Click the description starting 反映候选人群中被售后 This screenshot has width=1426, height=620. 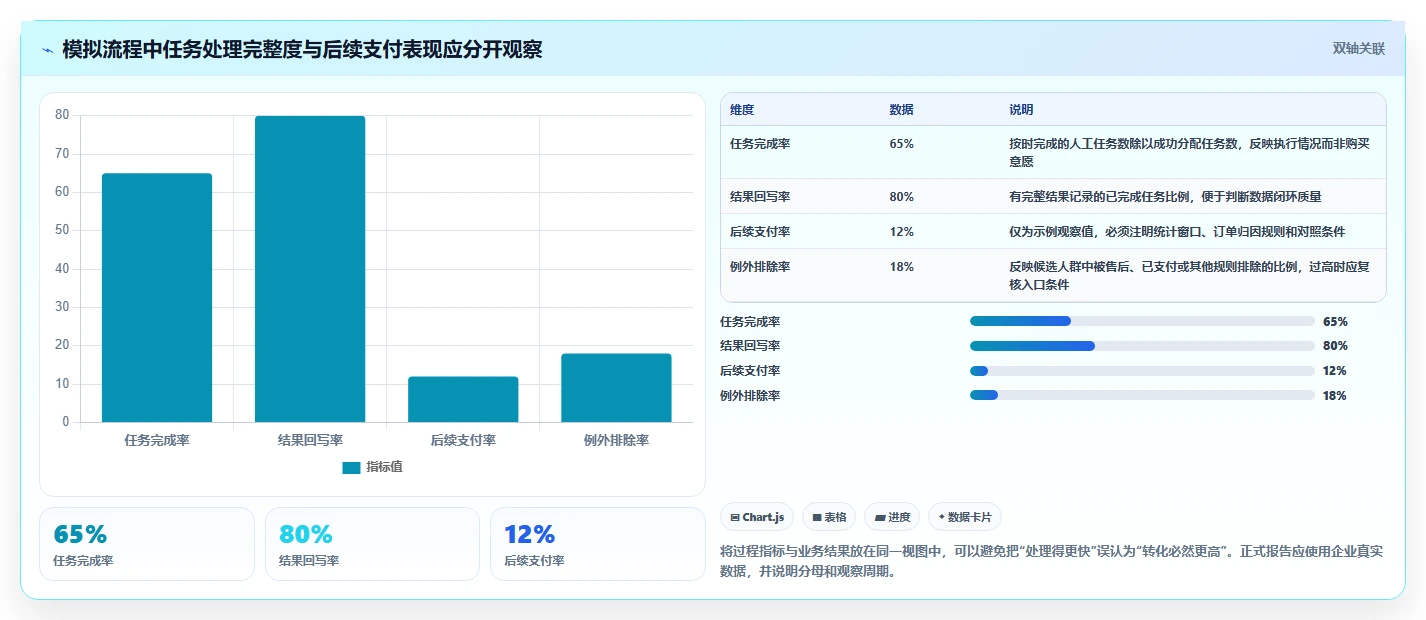(x=1189, y=276)
